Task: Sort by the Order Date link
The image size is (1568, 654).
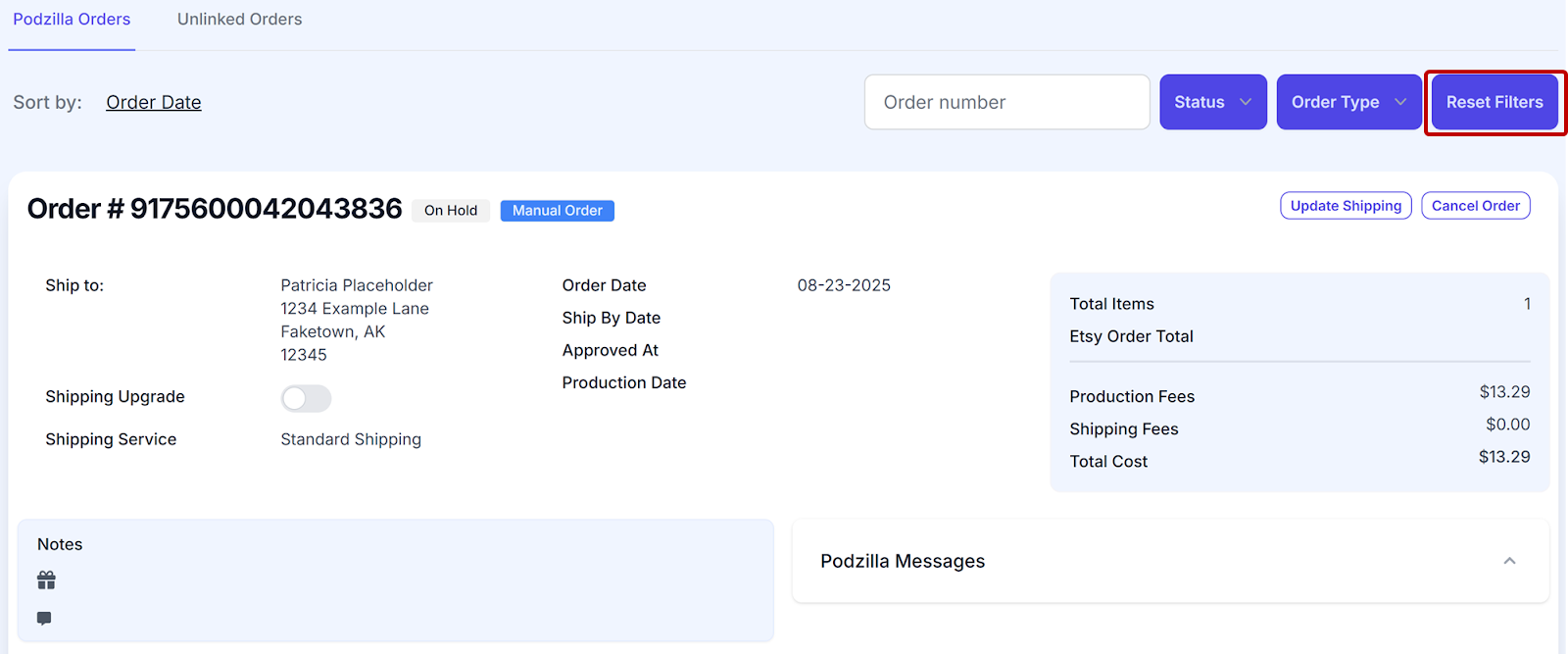Action: pyautogui.click(x=154, y=103)
